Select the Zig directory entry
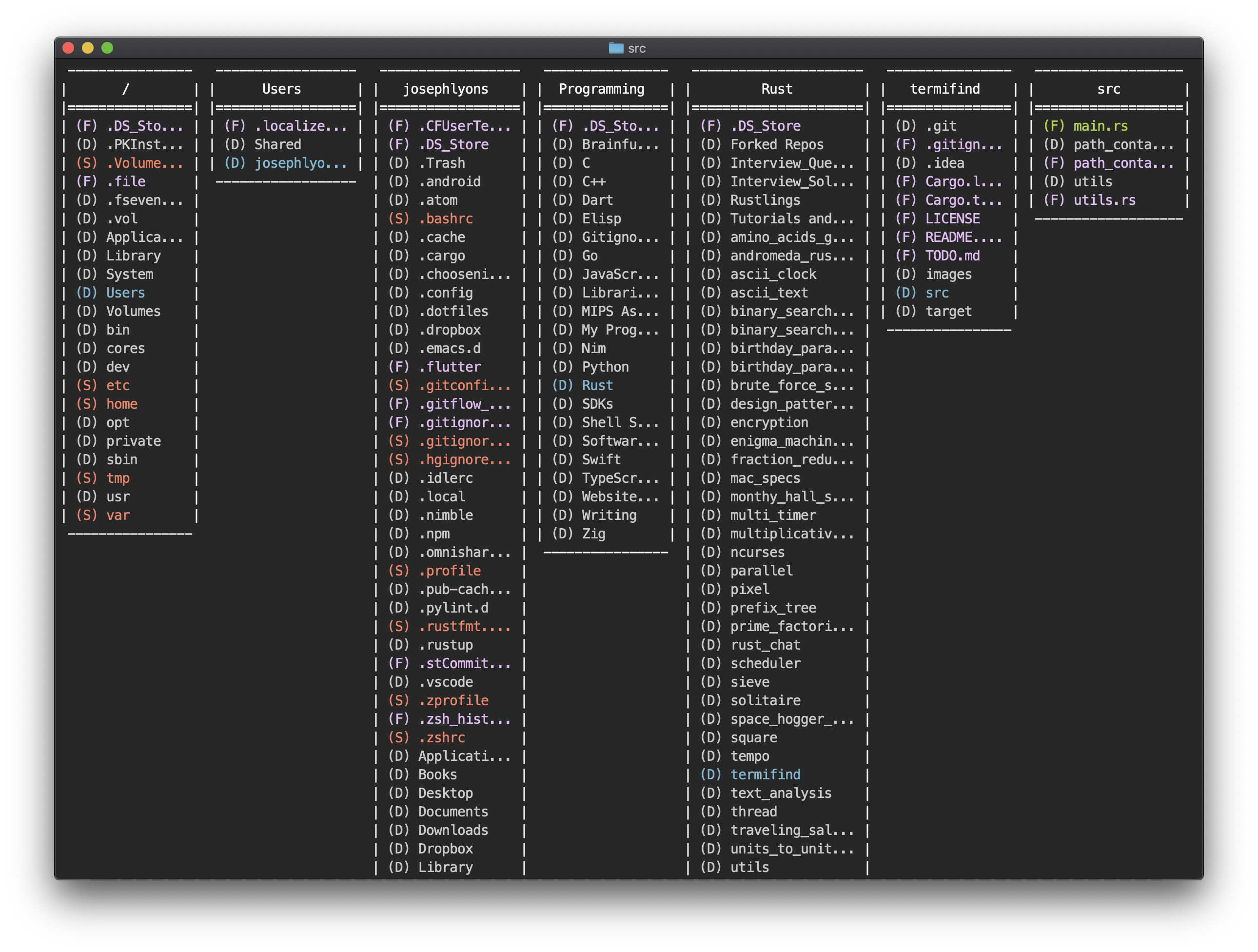The height and width of the screenshot is (952, 1258). [x=593, y=534]
